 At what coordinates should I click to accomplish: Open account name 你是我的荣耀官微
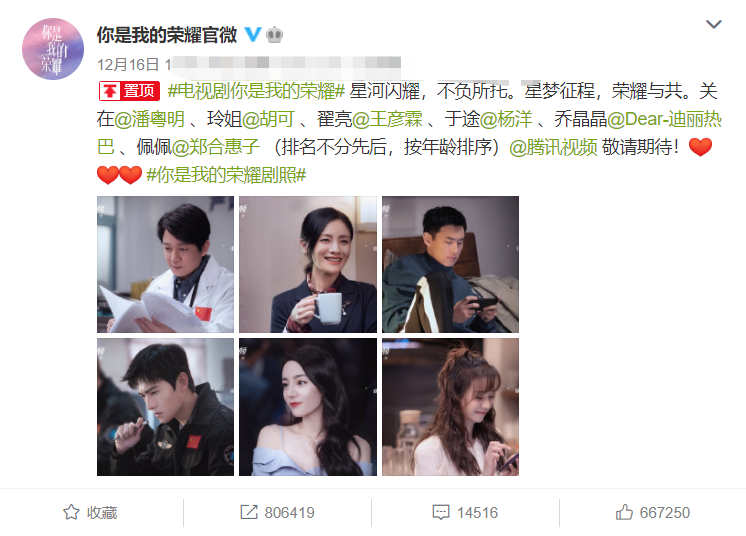pos(167,35)
